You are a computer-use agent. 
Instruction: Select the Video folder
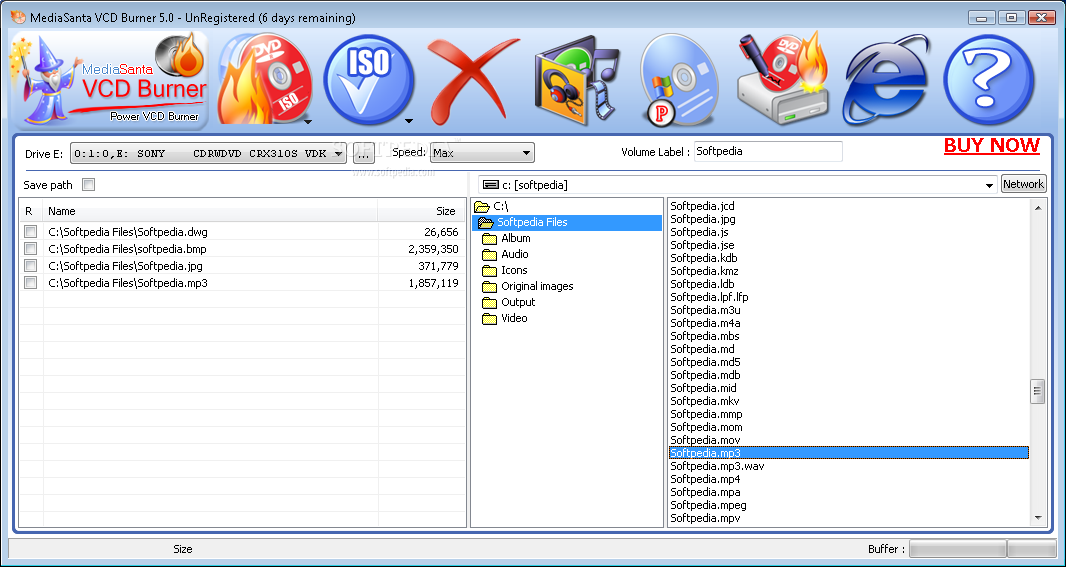point(504,318)
